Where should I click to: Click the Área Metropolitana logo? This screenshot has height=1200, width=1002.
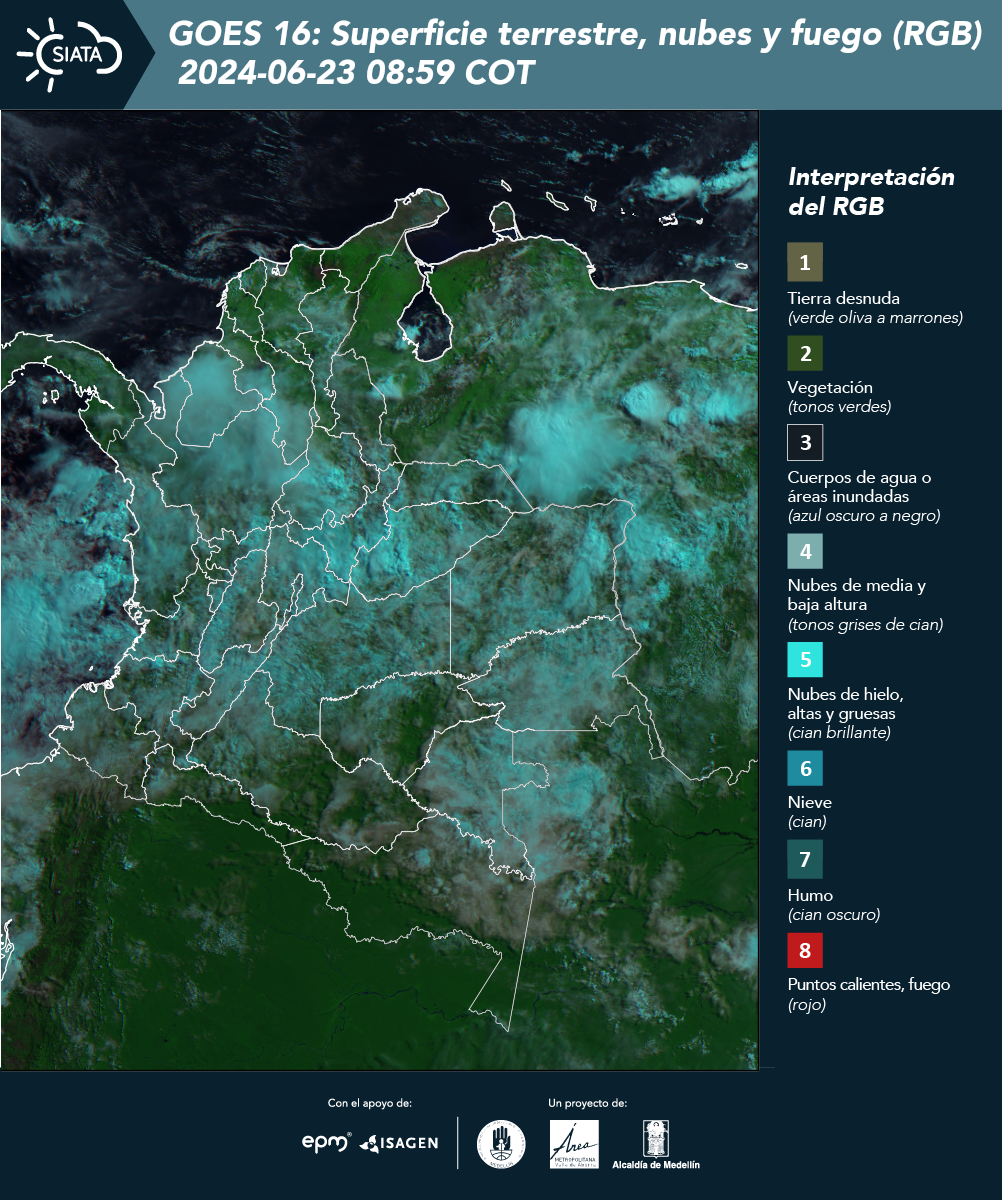pyautogui.click(x=575, y=1144)
